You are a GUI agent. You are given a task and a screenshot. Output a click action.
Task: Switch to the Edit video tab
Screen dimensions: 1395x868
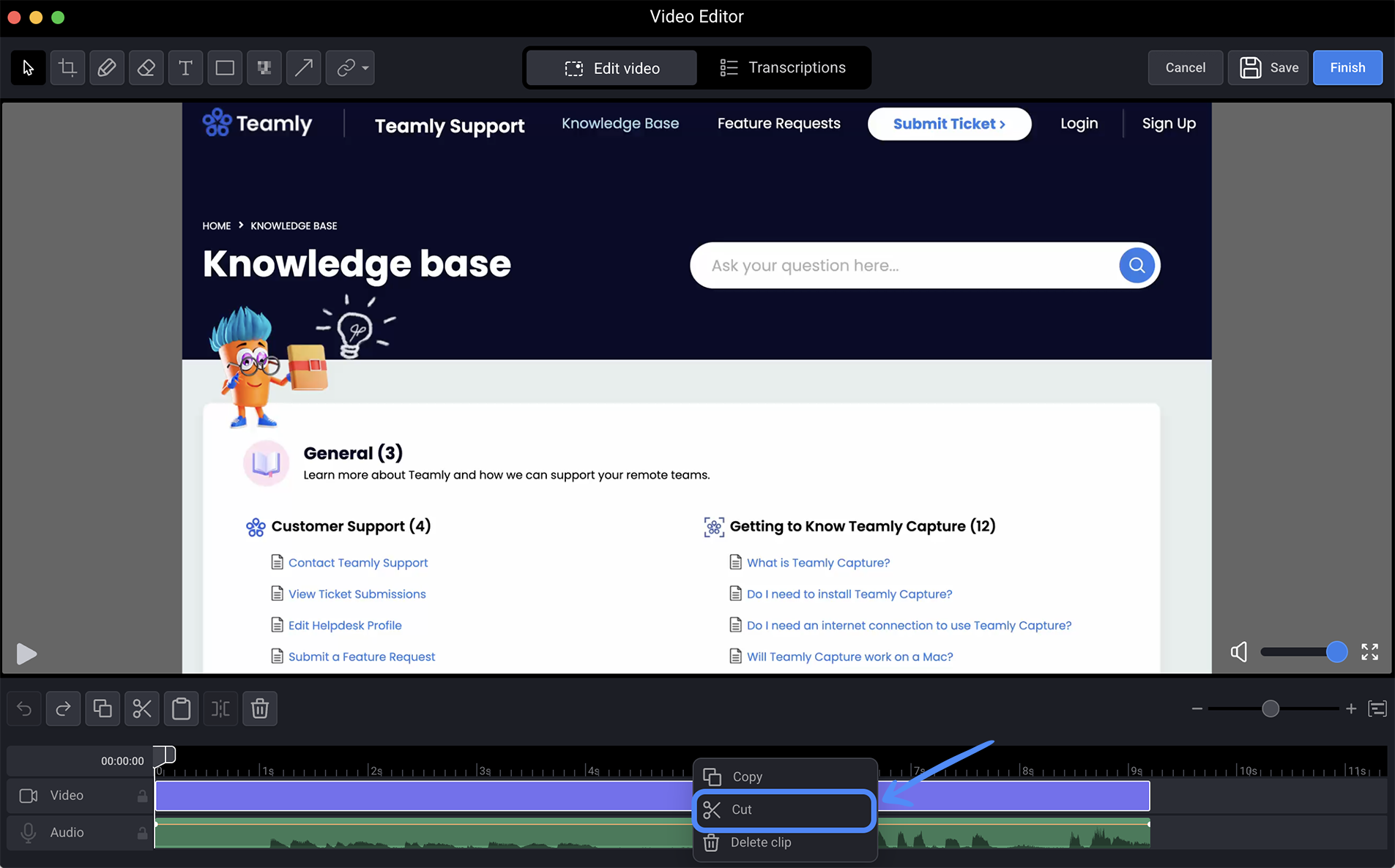(x=611, y=68)
